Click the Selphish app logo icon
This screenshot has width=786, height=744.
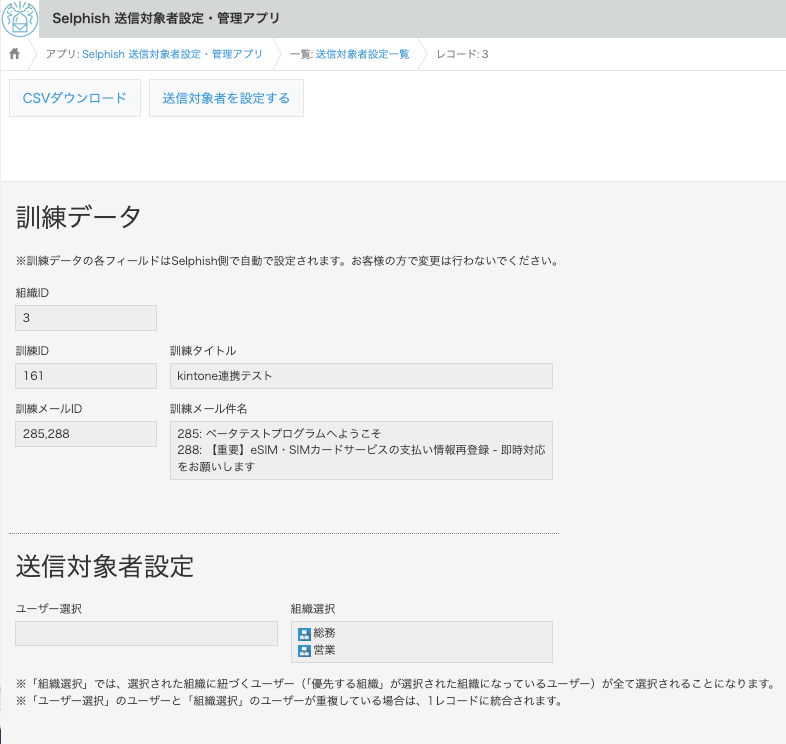(20, 19)
